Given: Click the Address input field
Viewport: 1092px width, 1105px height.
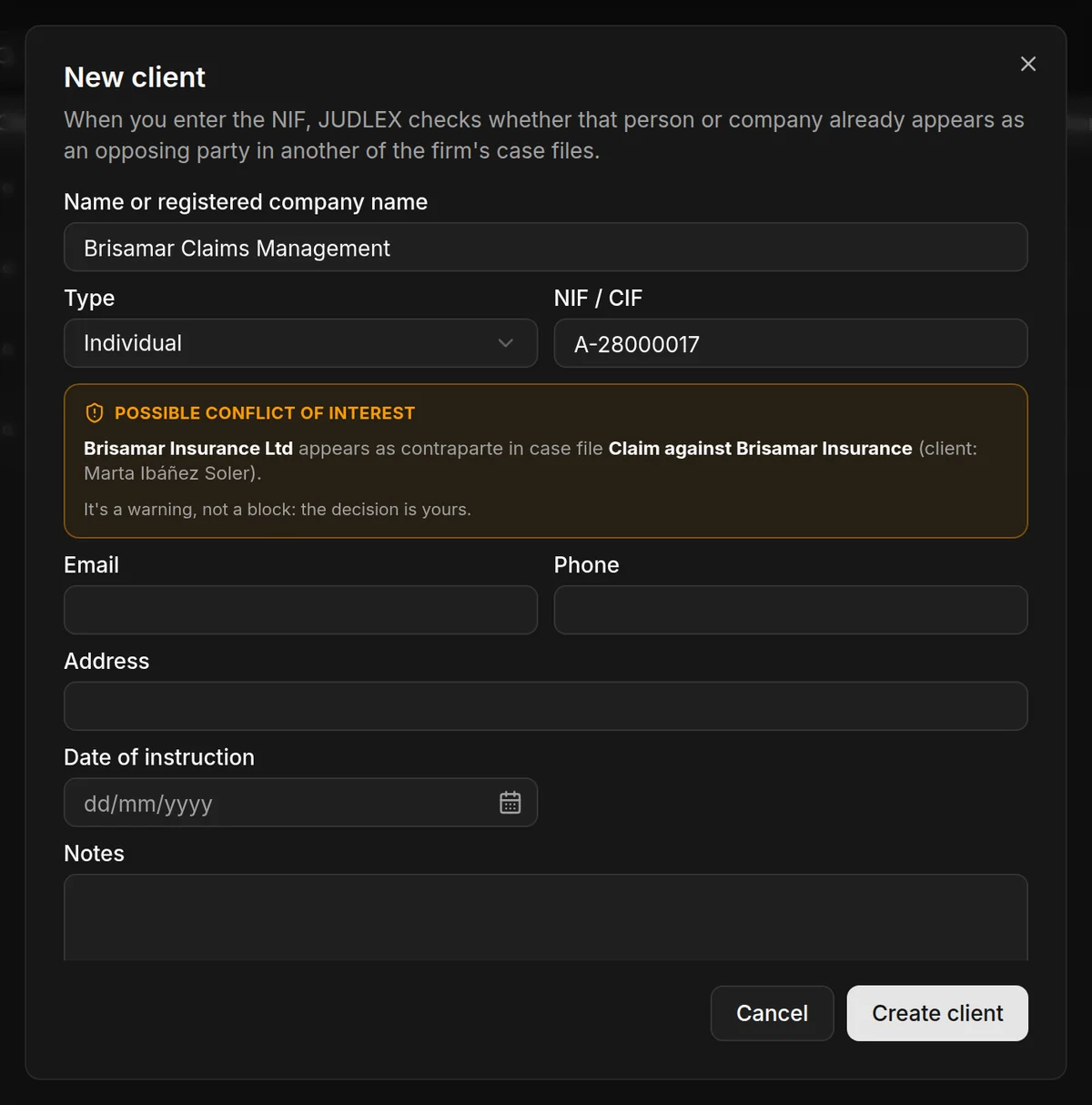Looking at the screenshot, I should pyautogui.click(x=546, y=706).
